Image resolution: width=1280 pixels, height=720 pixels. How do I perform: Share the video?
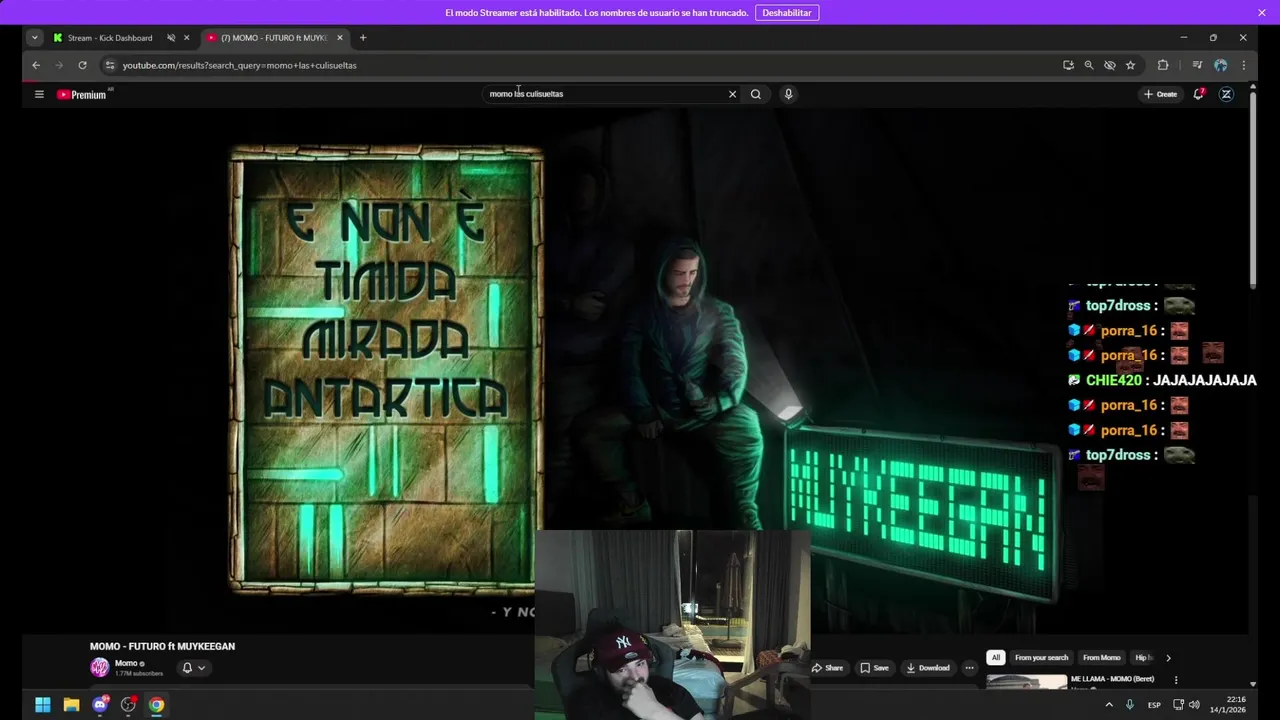click(827, 668)
